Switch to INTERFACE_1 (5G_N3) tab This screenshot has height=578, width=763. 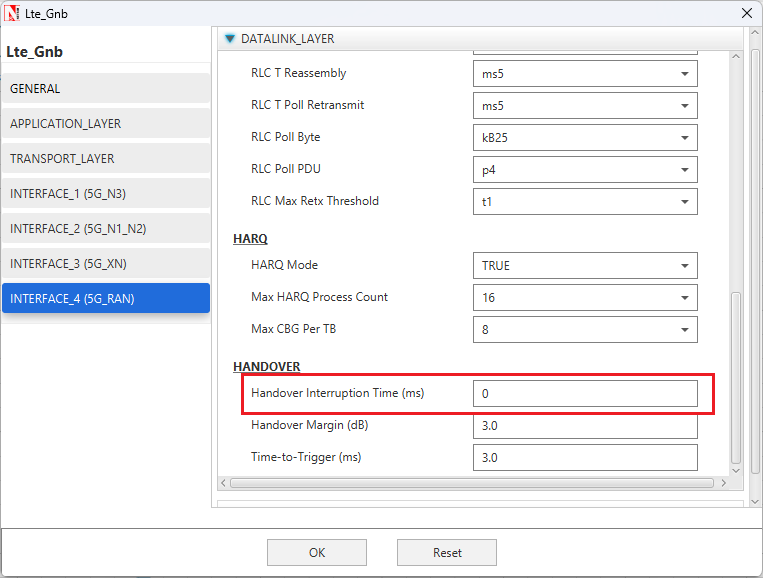click(106, 194)
